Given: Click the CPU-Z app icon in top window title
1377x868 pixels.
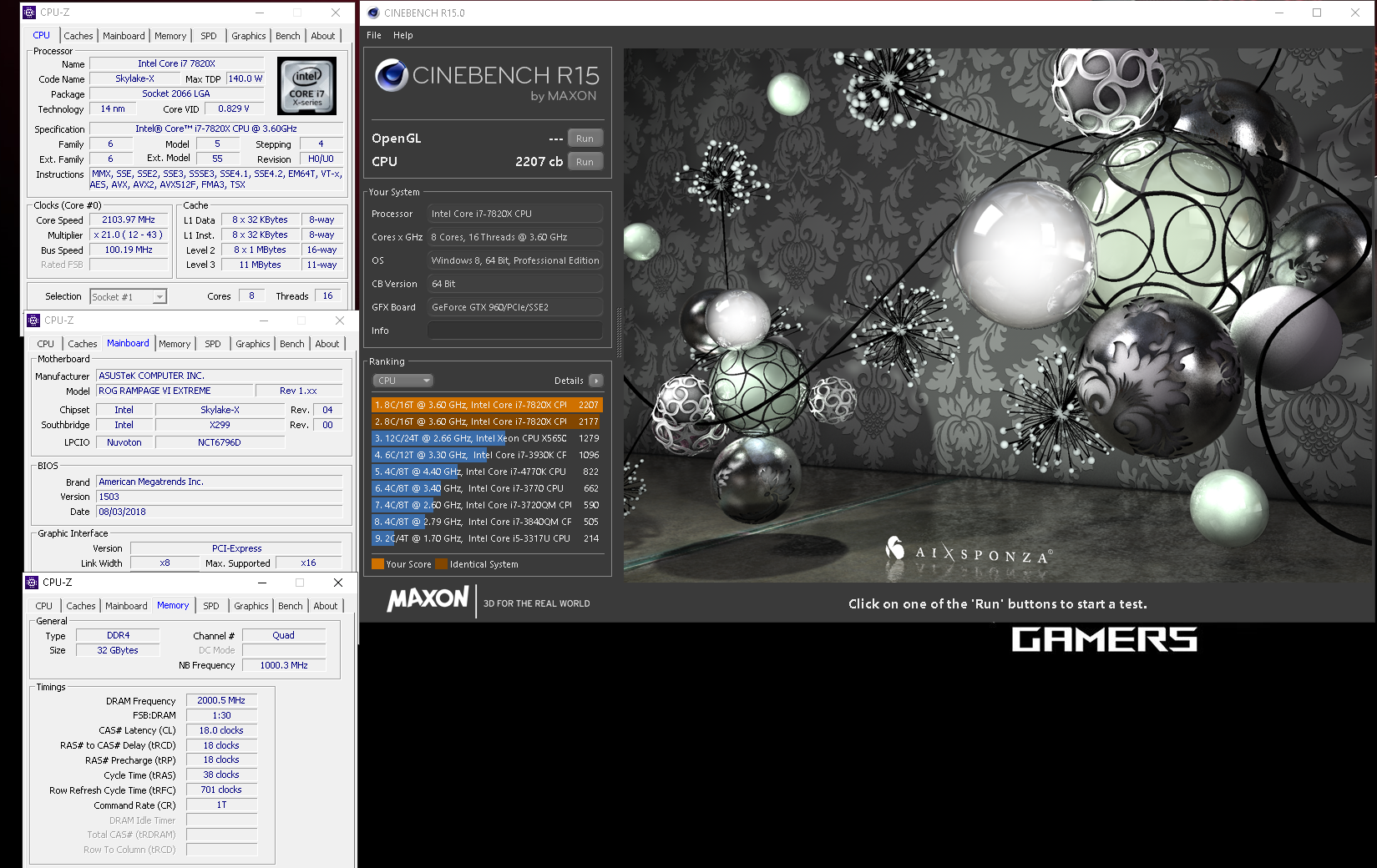Looking at the screenshot, I should pos(29,13).
